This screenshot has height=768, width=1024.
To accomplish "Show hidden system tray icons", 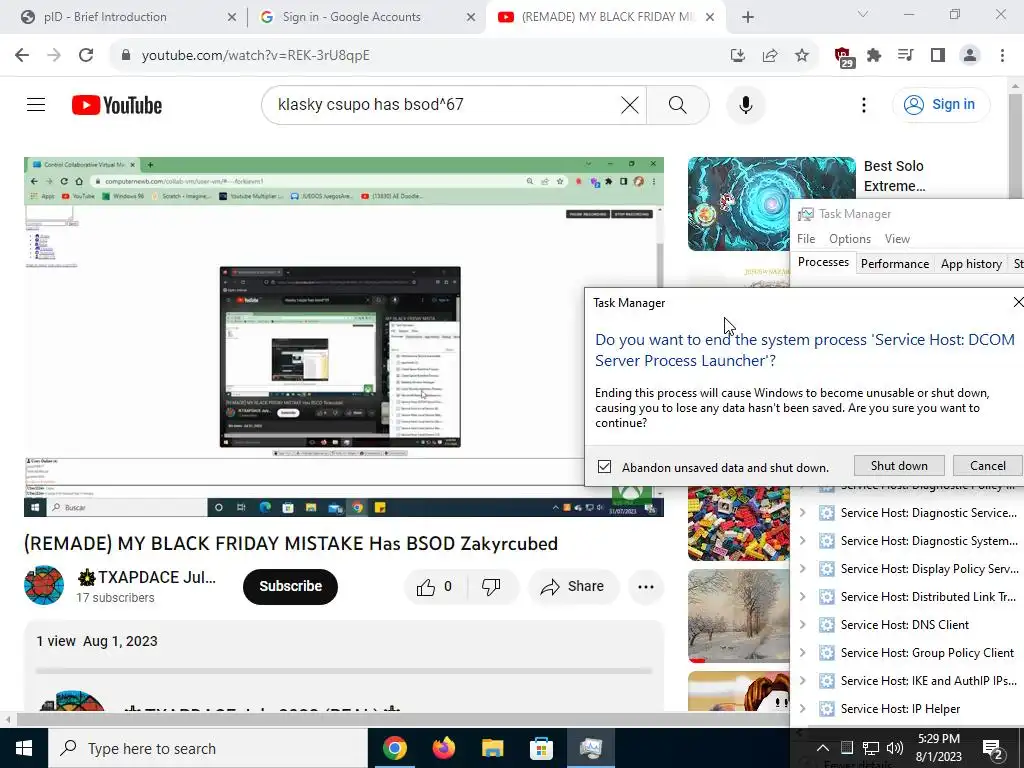I will point(823,748).
